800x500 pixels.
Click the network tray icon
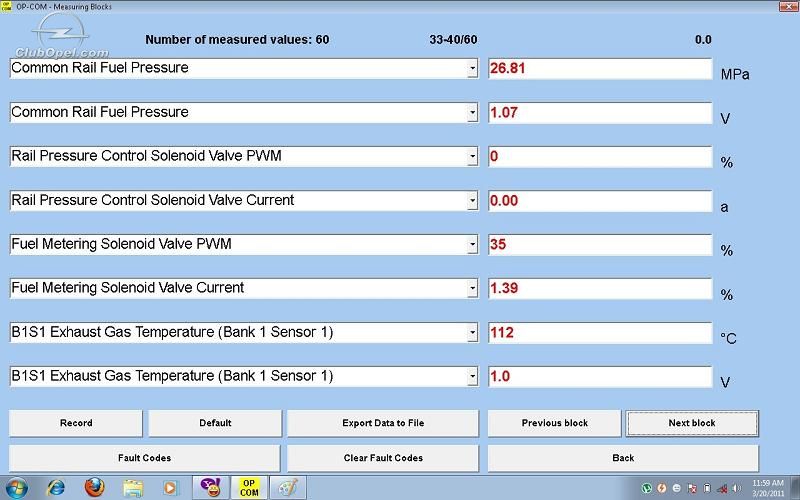pyautogui.click(x=722, y=489)
